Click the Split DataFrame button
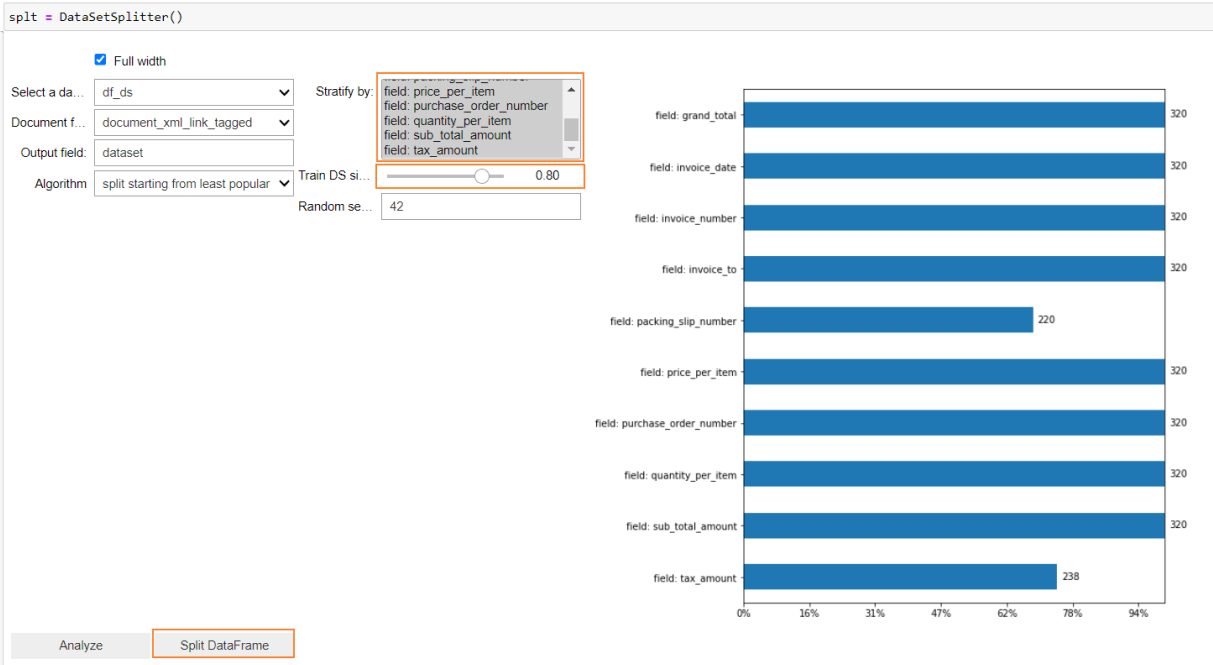Screen dimensions: 1213x665 tap(224, 645)
